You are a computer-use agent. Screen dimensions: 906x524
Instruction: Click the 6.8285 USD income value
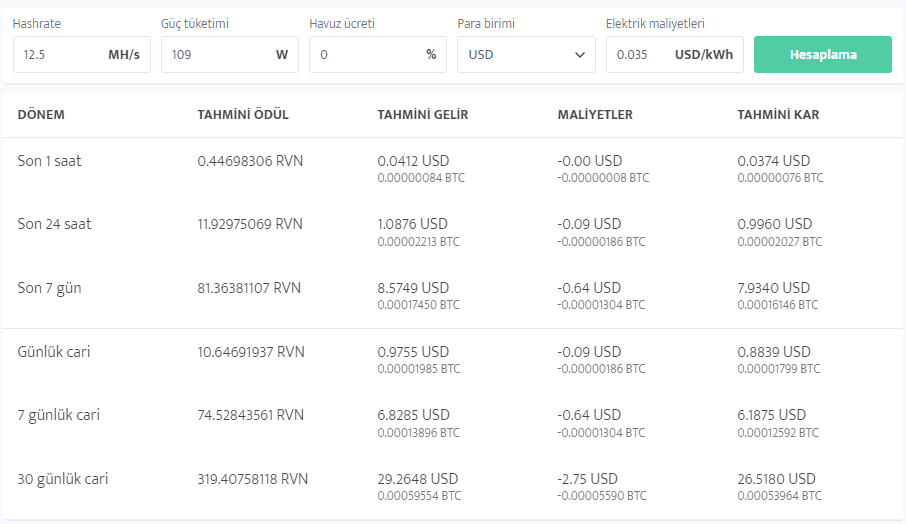[413, 415]
